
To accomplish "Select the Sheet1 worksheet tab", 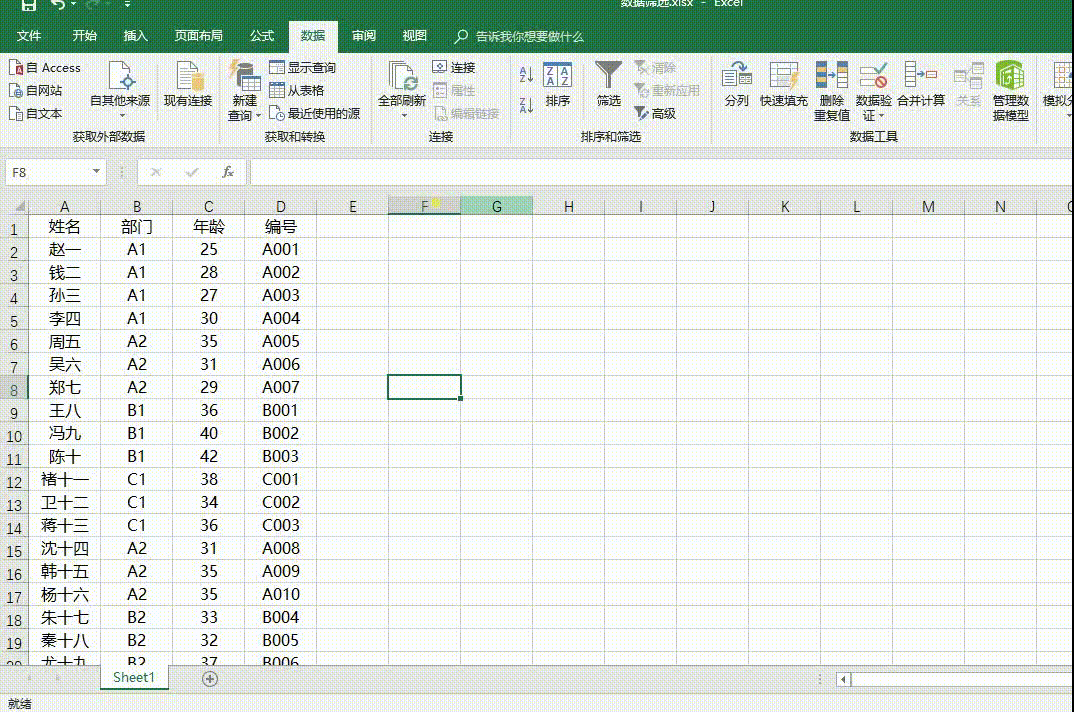I will coord(134,678).
